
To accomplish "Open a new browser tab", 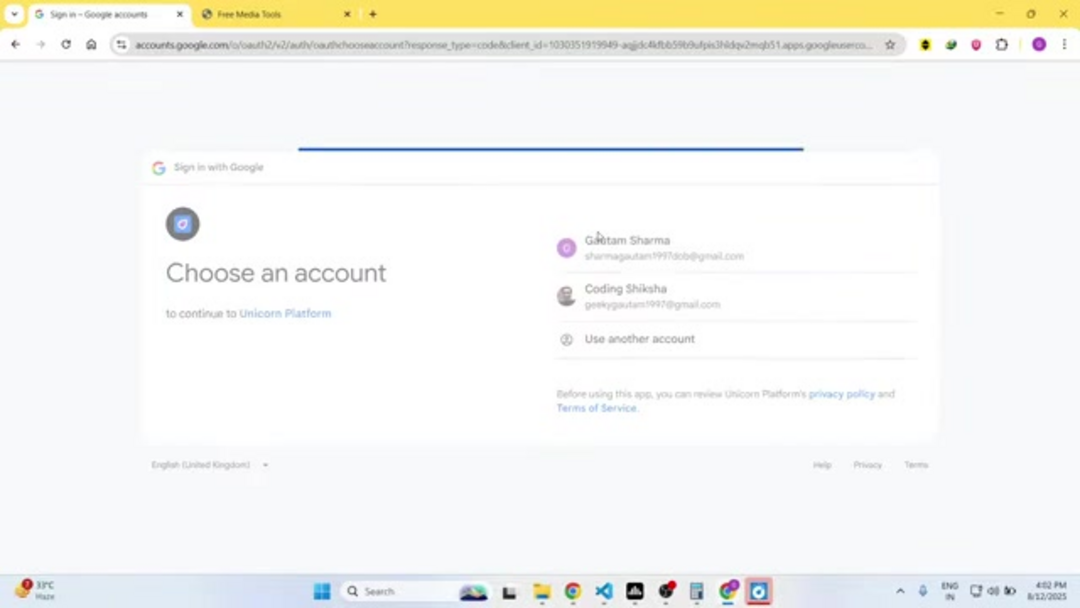I will [373, 14].
